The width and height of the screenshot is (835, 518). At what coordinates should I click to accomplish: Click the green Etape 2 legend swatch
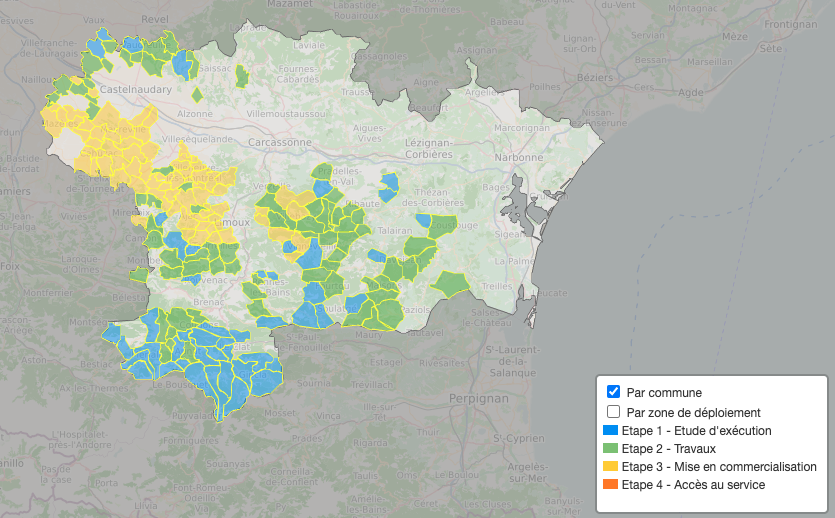tap(610, 449)
